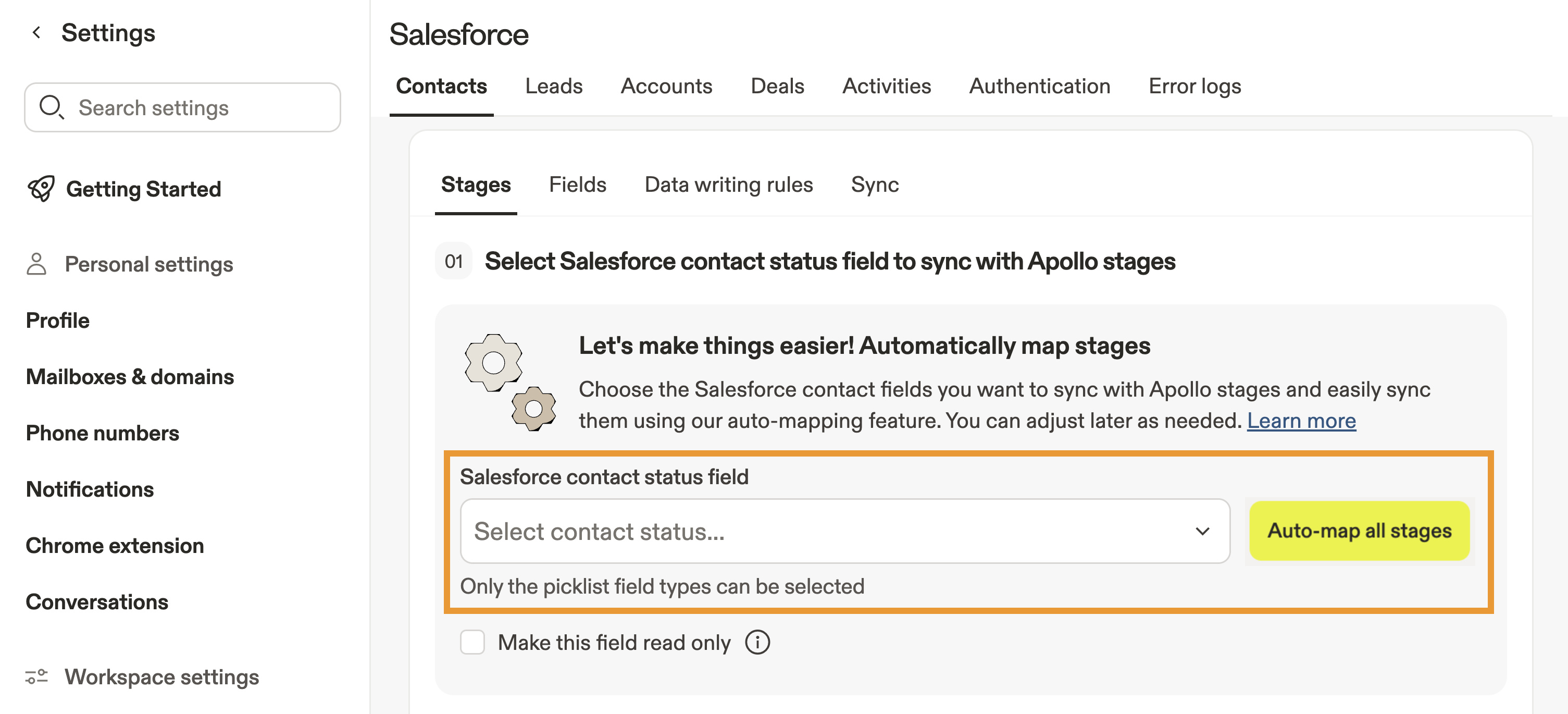Click the contact status dropdown chevron
This screenshot has width=1568, height=714.
coord(1202,531)
